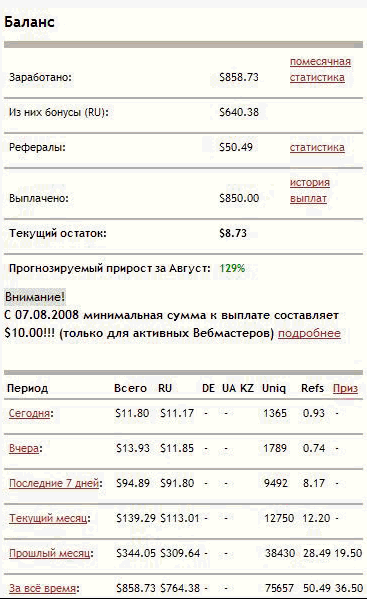
Task: Open the Прошлый месяц link
Action: (50, 553)
